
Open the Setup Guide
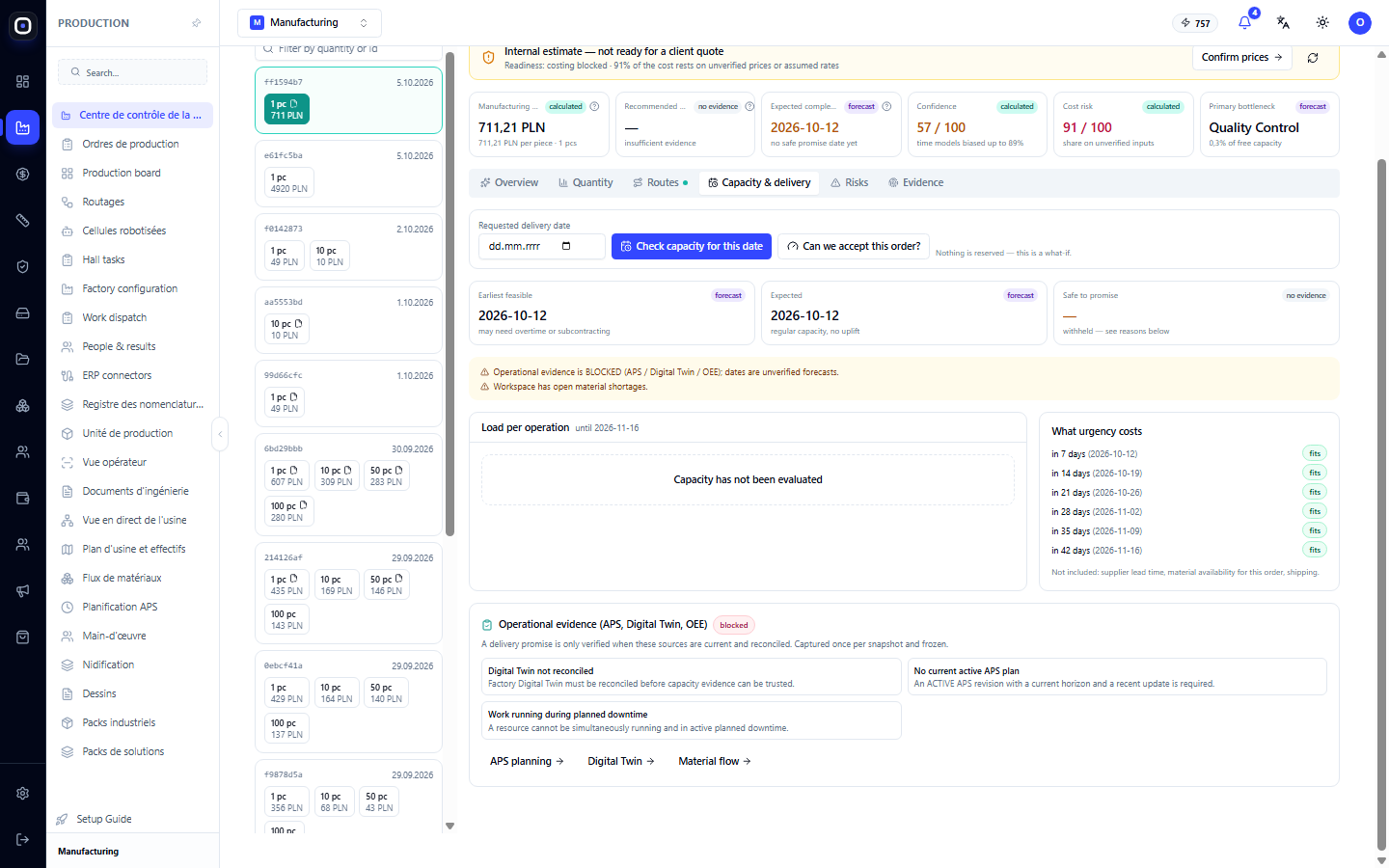[x=104, y=819]
